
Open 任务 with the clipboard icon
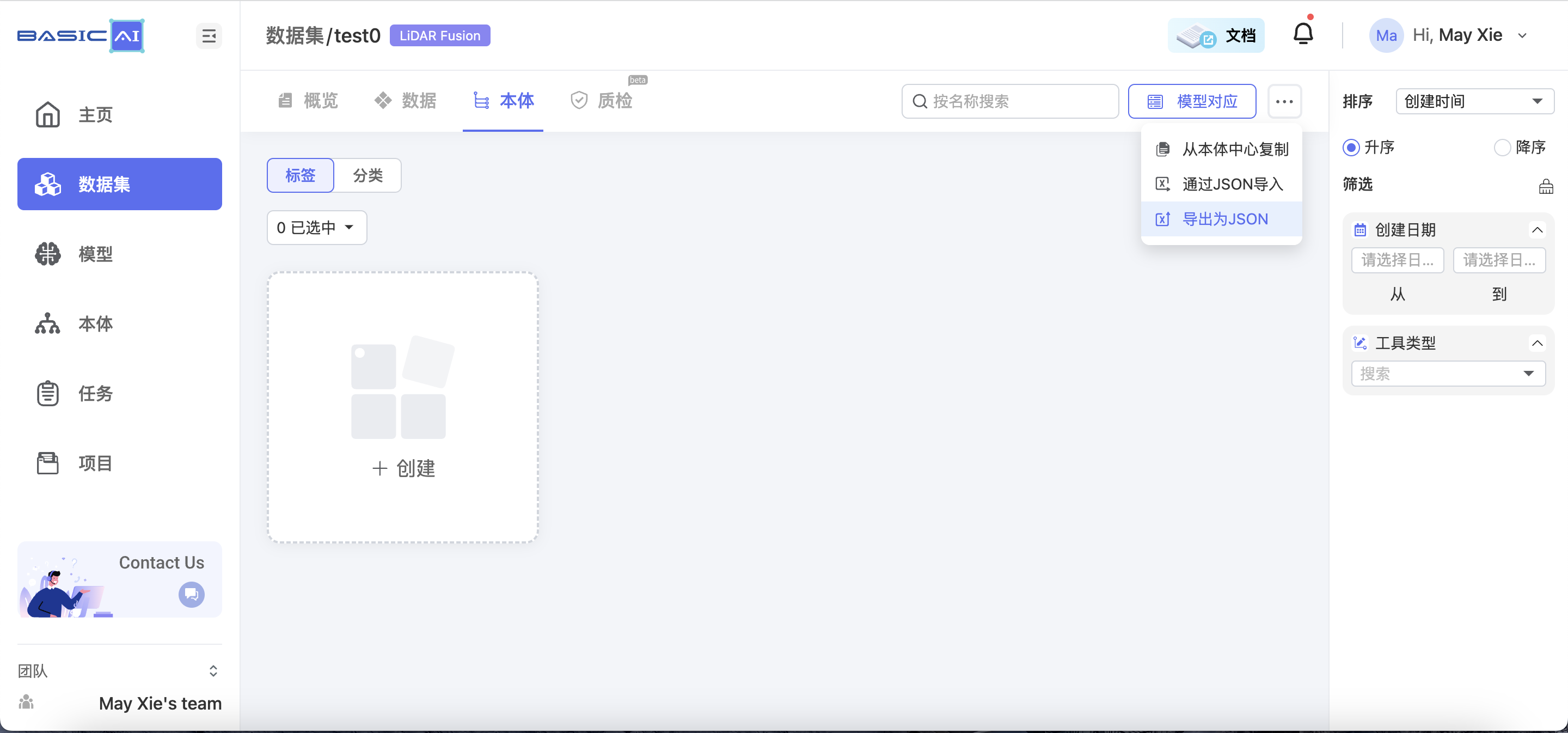click(47, 393)
